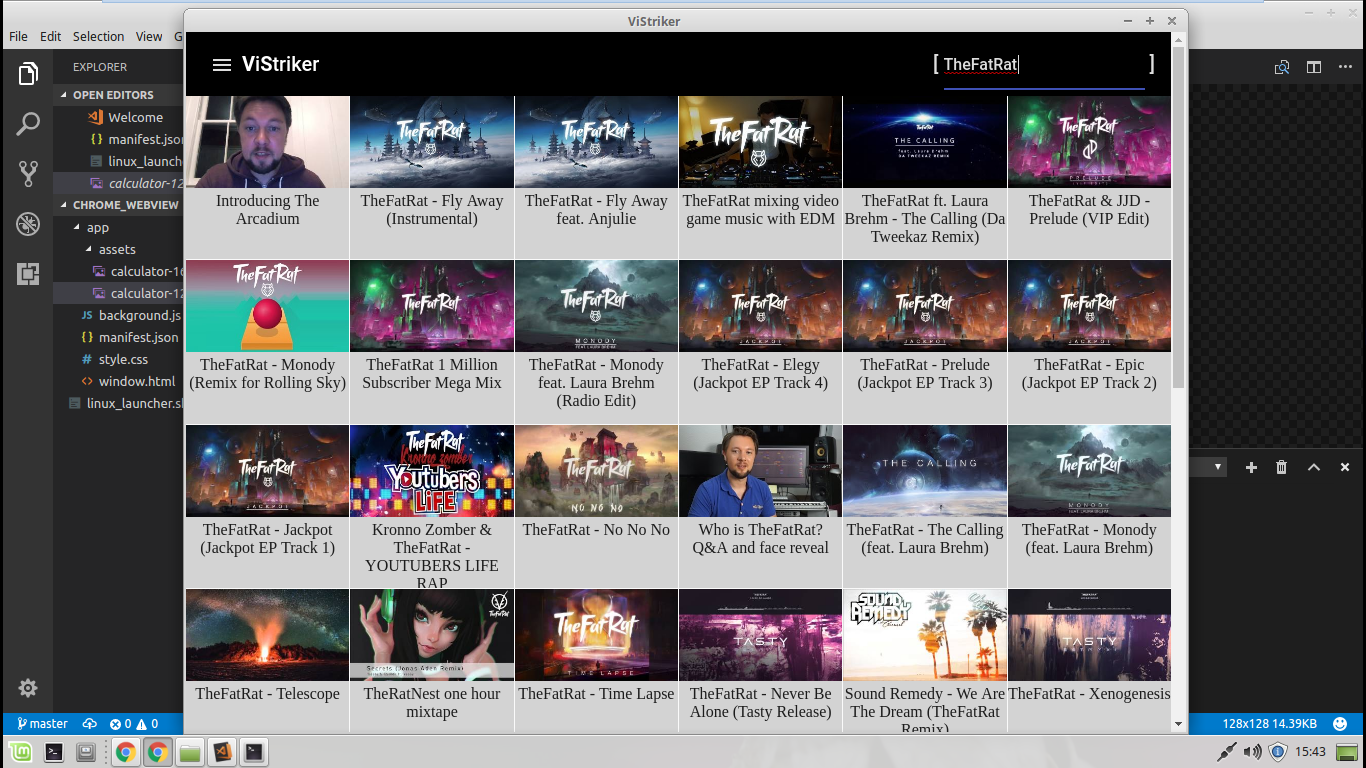
Task: Open YOUTUBERS LIFE RAP video thumbnail
Action: 432,471
